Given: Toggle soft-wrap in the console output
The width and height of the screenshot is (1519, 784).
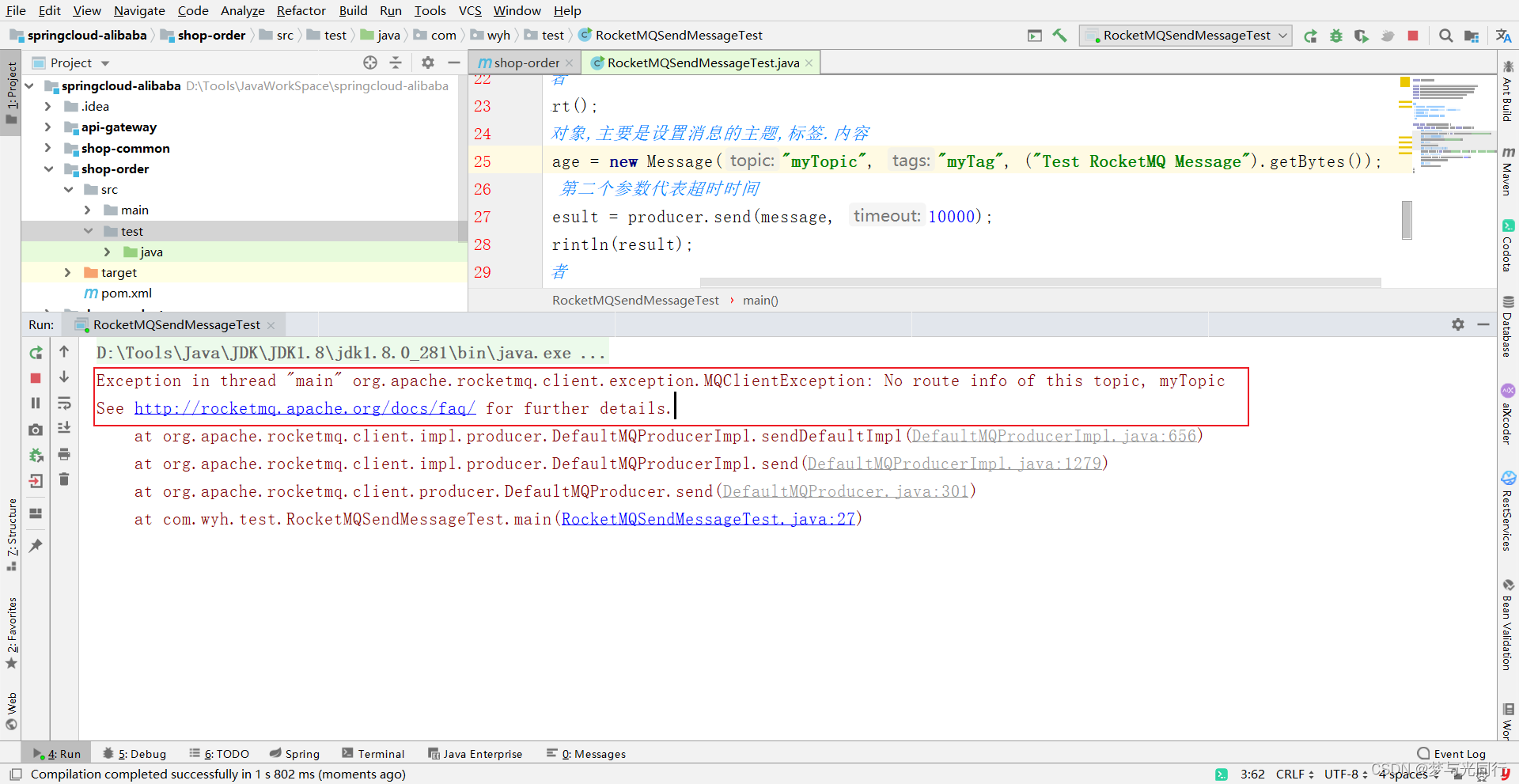Looking at the screenshot, I should [64, 403].
